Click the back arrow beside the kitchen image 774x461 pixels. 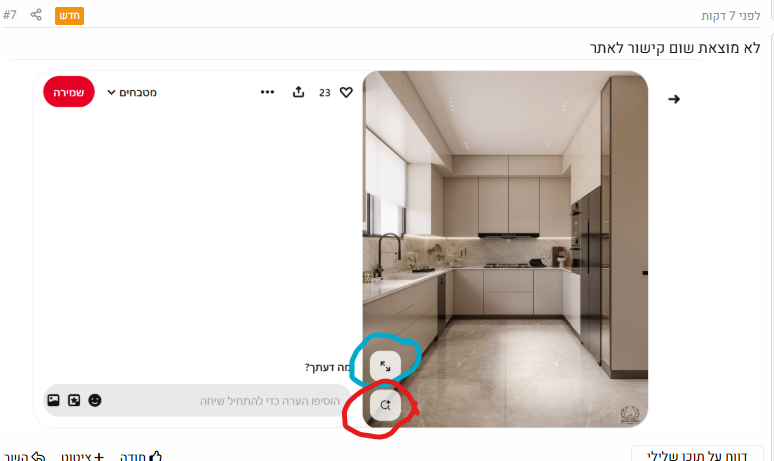click(674, 99)
